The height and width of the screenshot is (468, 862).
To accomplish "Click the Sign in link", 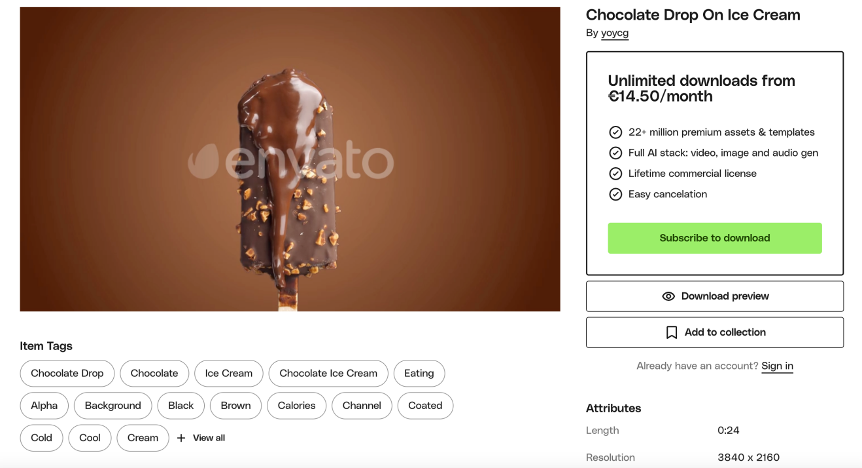I will [x=777, y=366].
